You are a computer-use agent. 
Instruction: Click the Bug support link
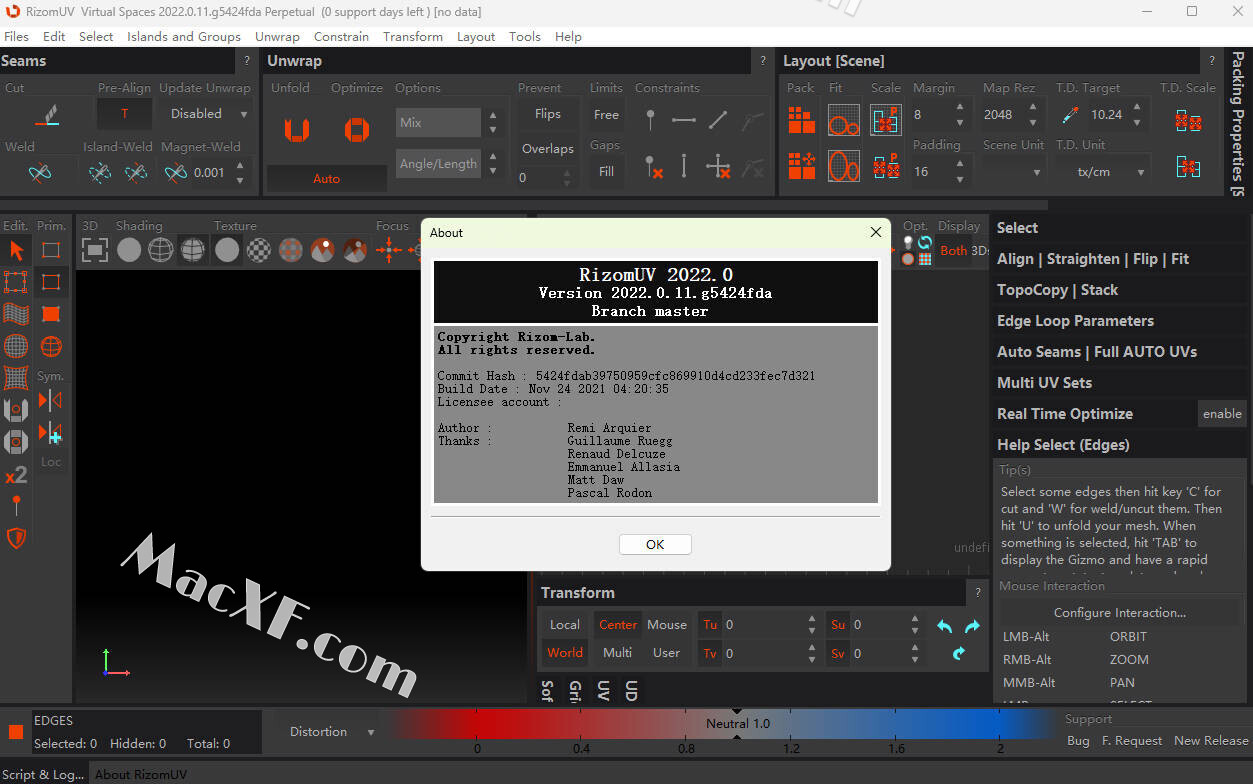[1078, 741]
